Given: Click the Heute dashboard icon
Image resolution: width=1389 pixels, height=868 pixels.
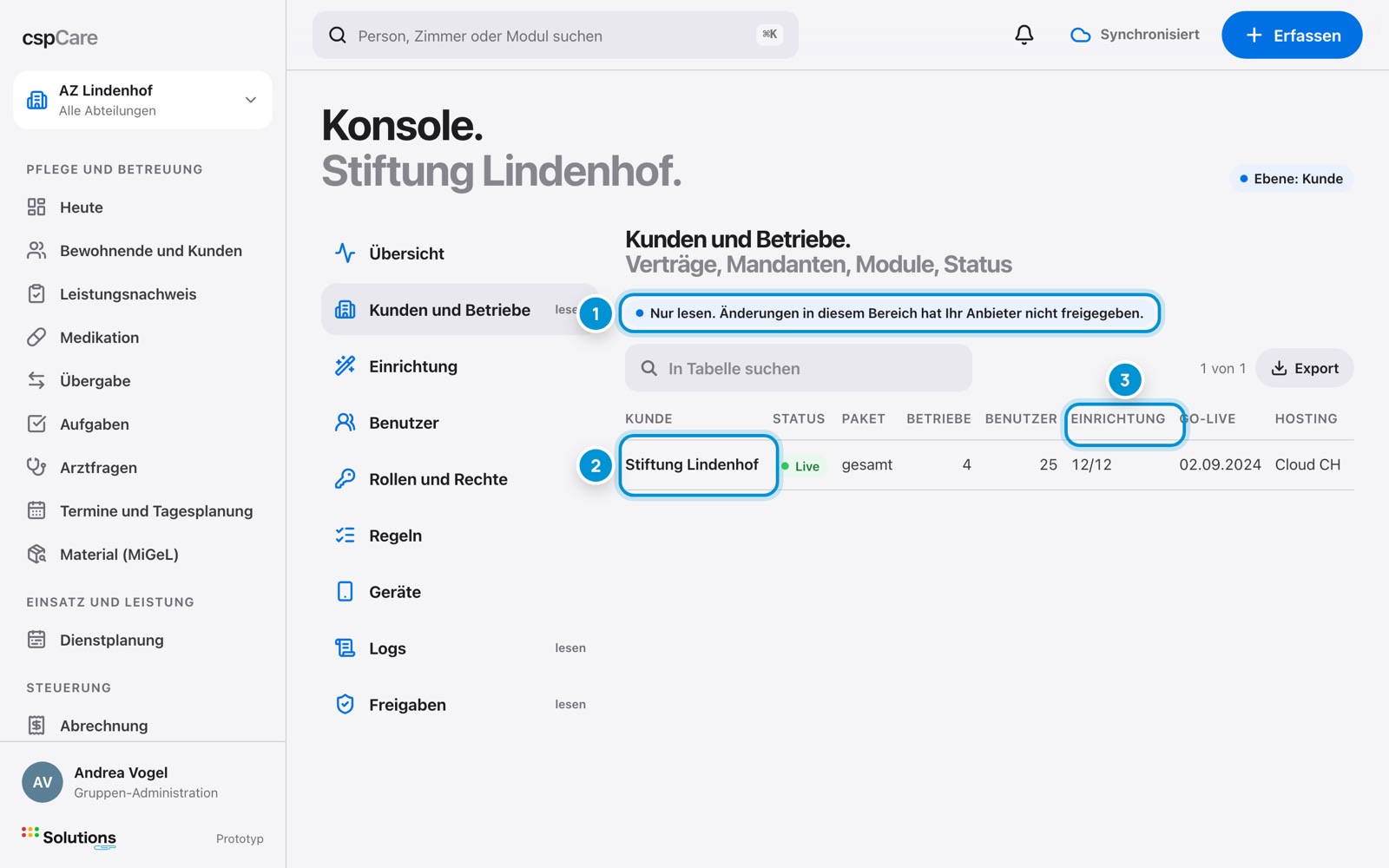Looking at the screenshot, I should pos(36,207).
